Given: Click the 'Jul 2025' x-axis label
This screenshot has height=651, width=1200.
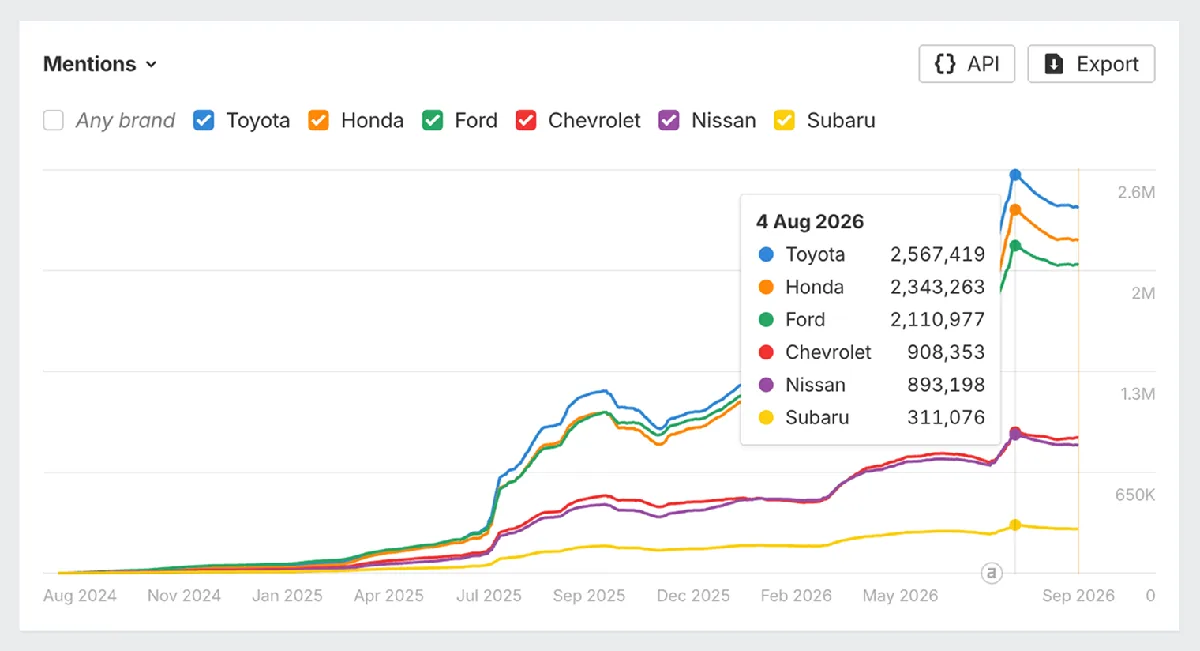Looking at the screenshot, I should coord(489,596).
